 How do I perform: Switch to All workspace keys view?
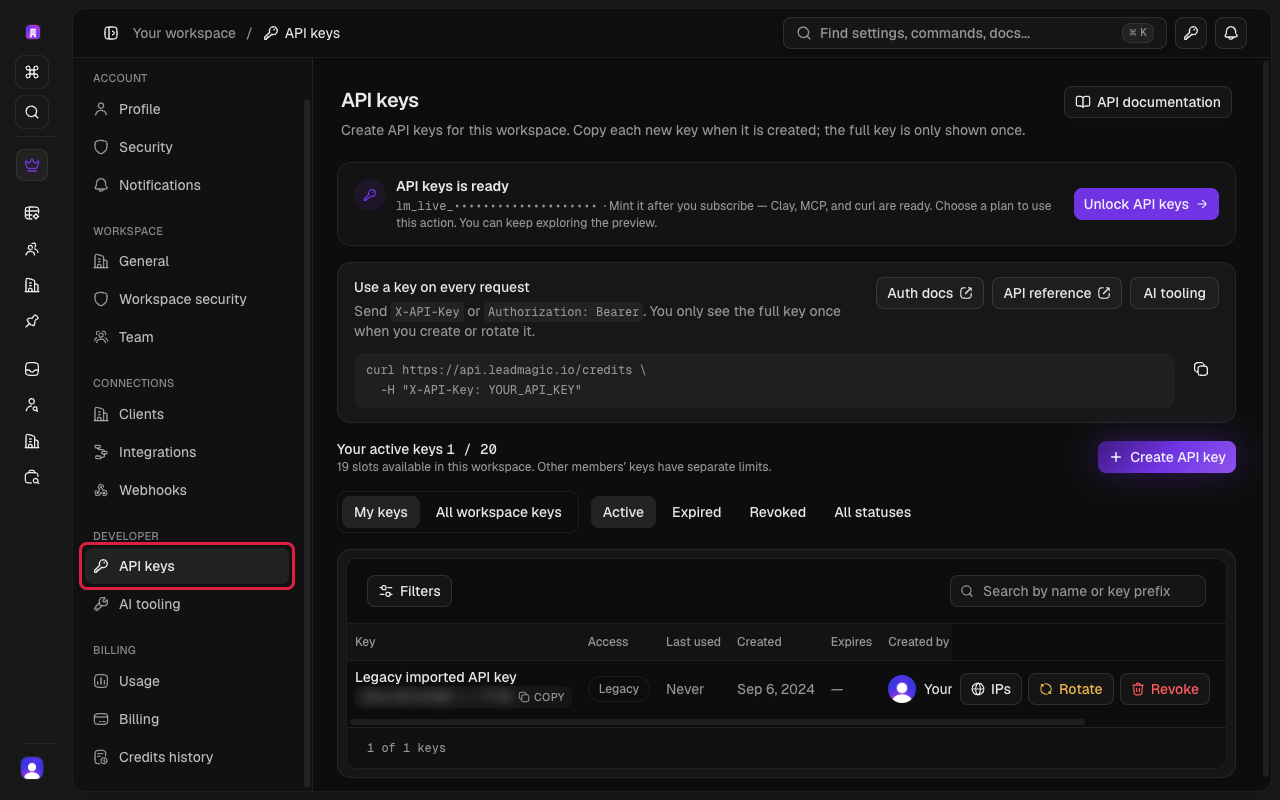[x=499, y=512]
